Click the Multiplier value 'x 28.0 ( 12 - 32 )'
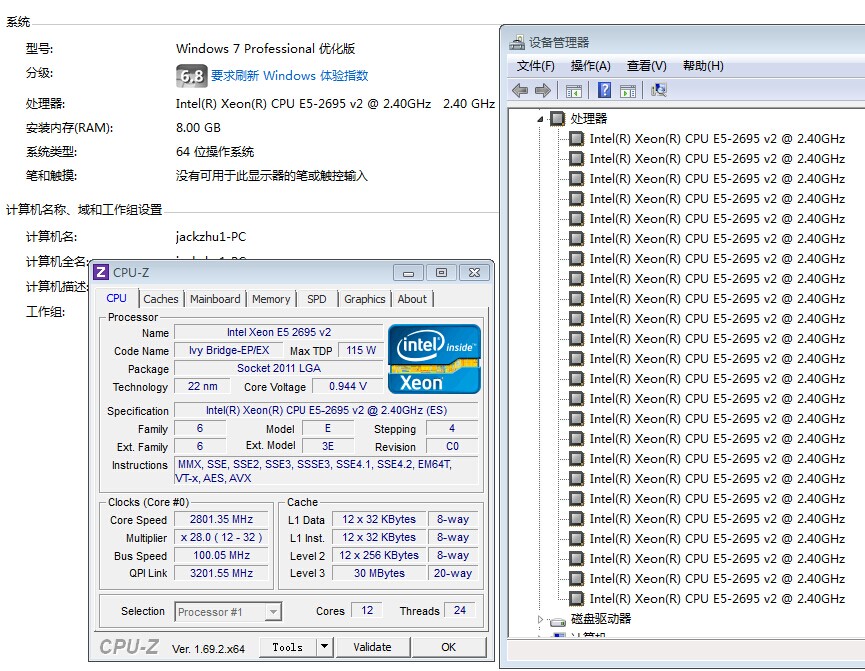The height and width of the screenshot is (671, 865). pos(221,537)
